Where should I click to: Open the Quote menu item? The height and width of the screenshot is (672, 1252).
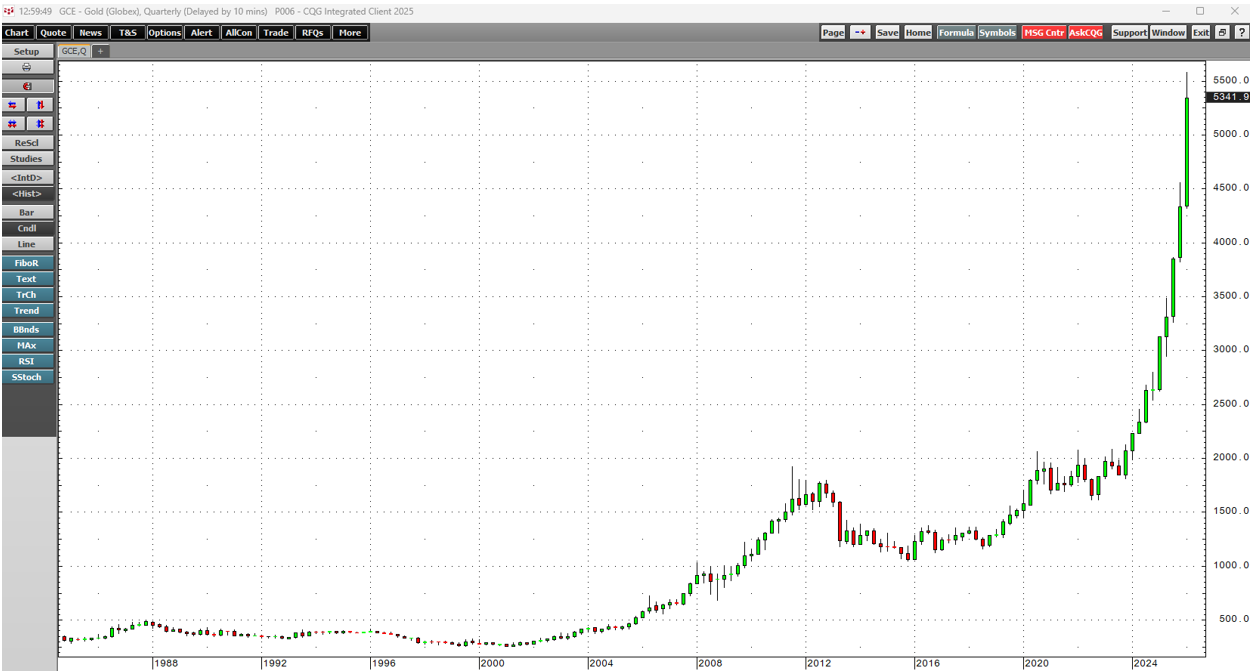[x=53, y=33]
